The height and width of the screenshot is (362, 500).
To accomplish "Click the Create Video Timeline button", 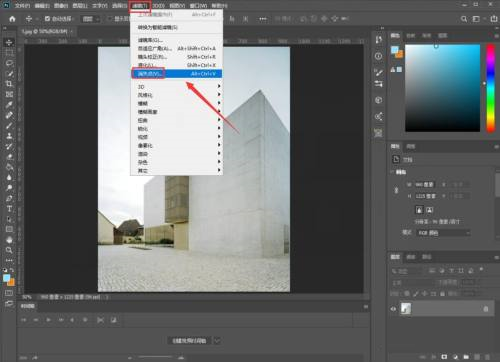I will click(x=189, y=341).
